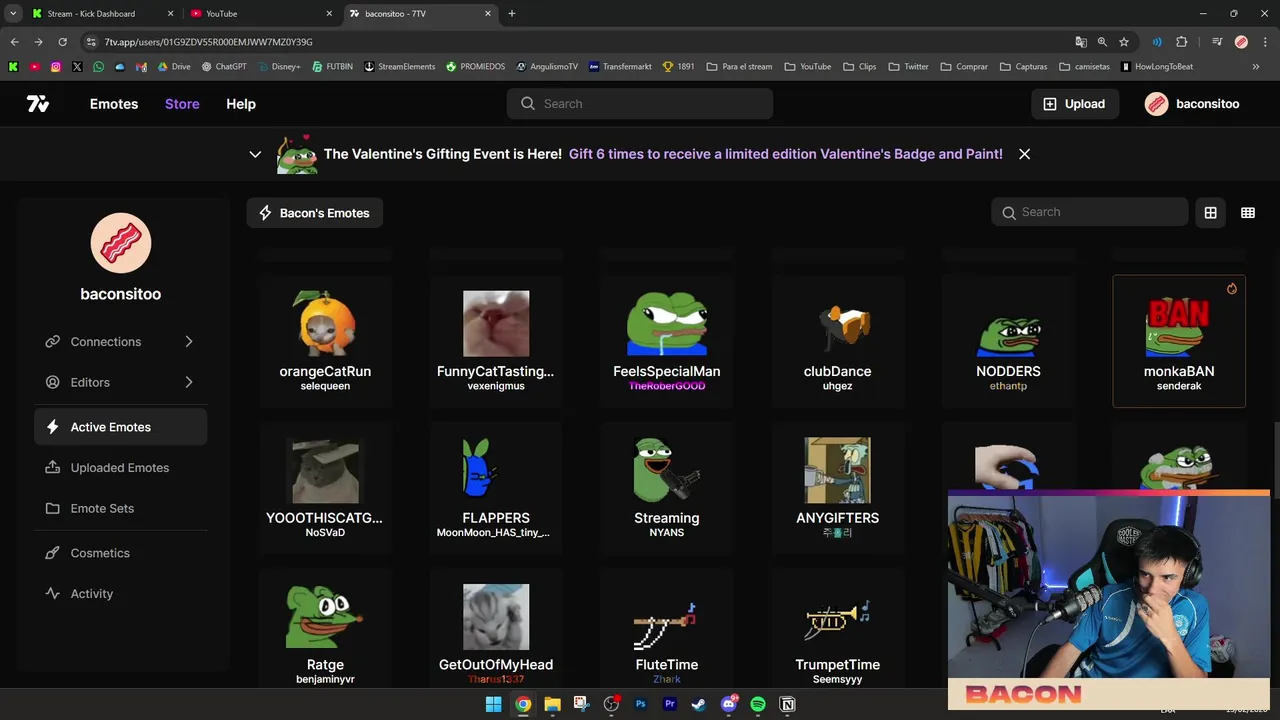Go back in browser history
The width and height of the screenshot is (1280, 720).
[x=14, y=42]
